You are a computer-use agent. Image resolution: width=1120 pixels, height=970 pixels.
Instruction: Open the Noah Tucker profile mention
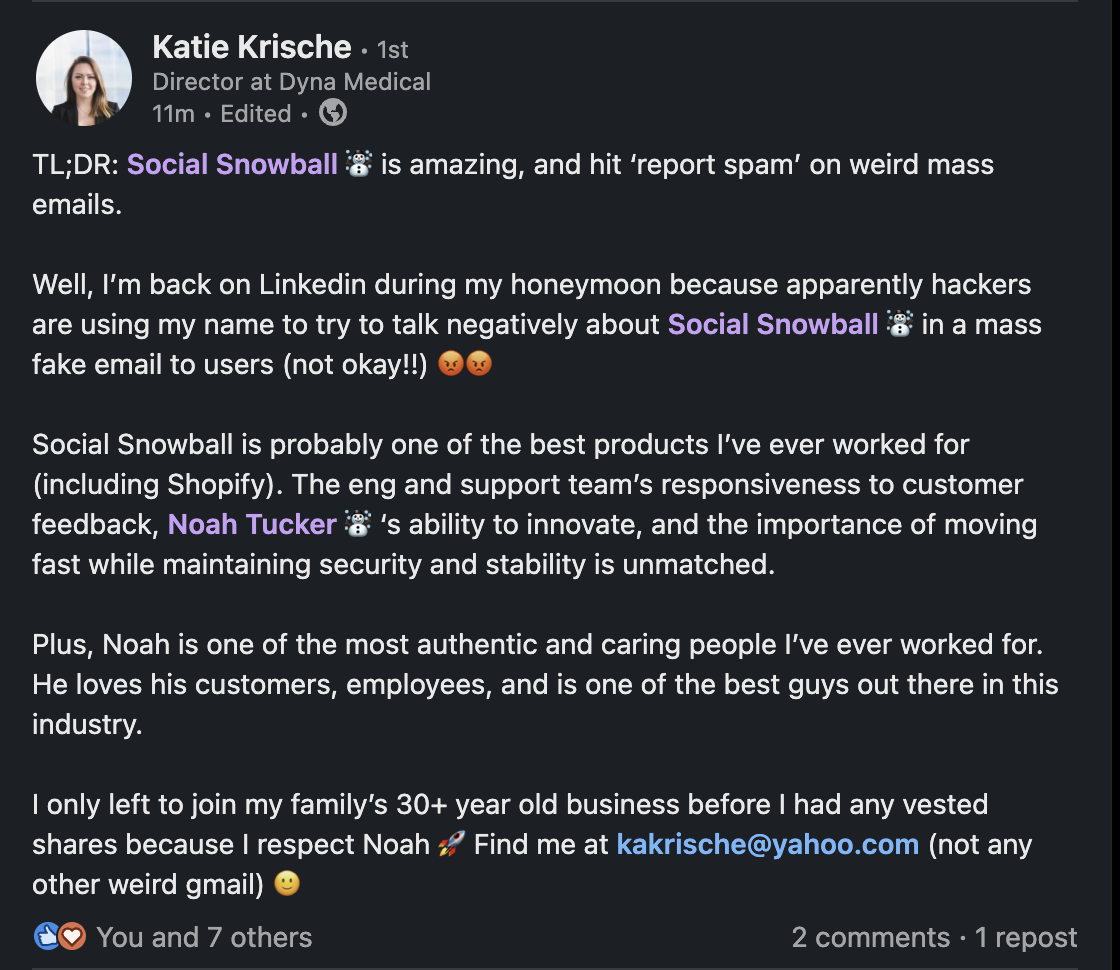(252, 525)
